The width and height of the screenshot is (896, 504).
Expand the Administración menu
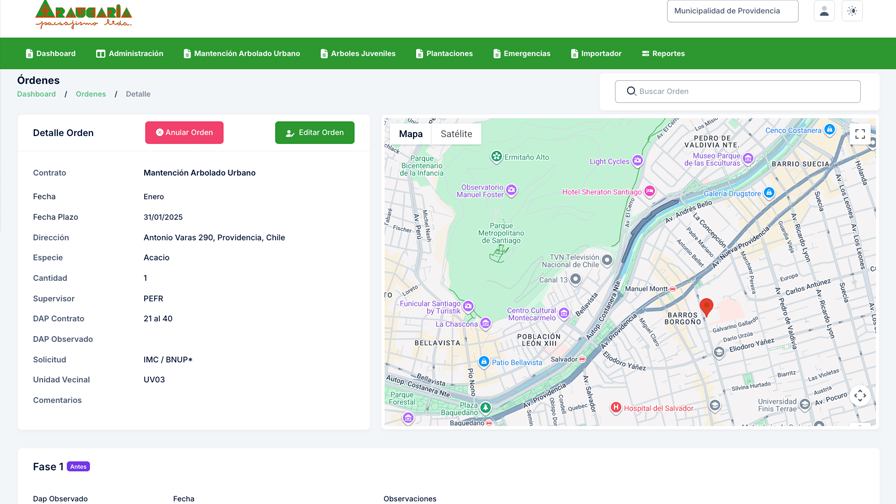pyautogui.click(x=129, y=54)
